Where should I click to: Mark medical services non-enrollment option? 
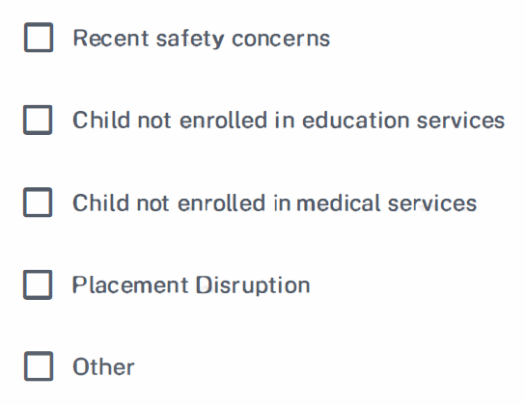click(38, 202)
